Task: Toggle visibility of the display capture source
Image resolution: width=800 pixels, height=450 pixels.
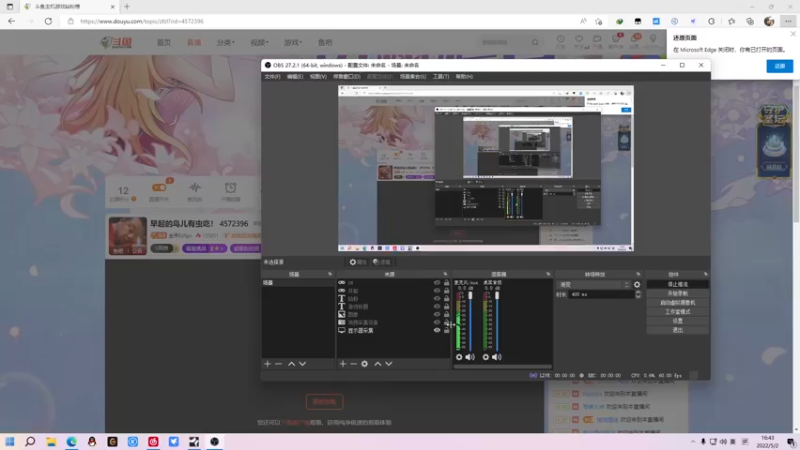Action: tap(437, 331)
